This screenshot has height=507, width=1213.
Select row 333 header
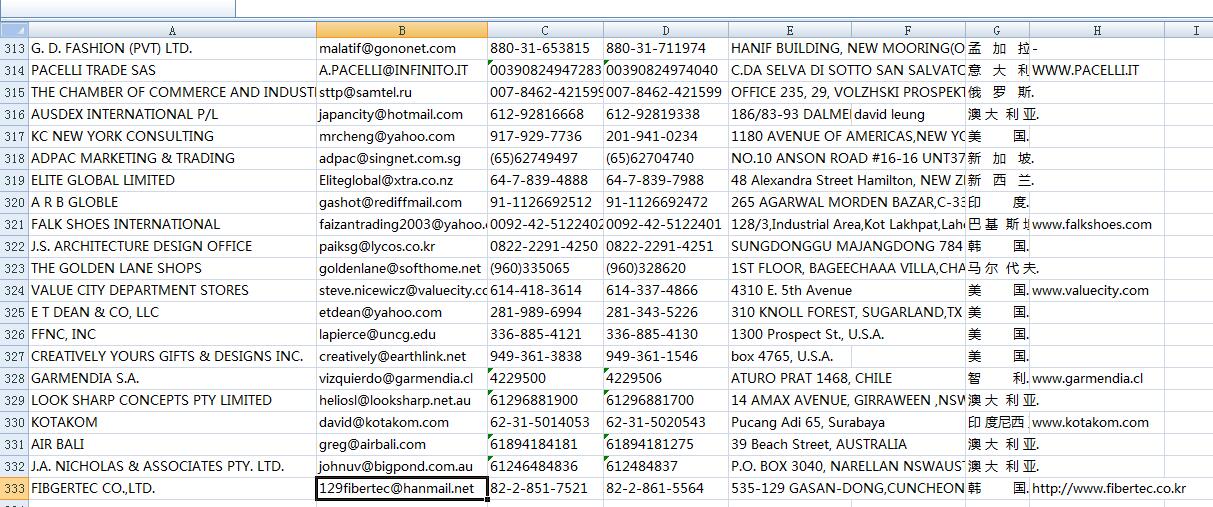tap(14, 488)
